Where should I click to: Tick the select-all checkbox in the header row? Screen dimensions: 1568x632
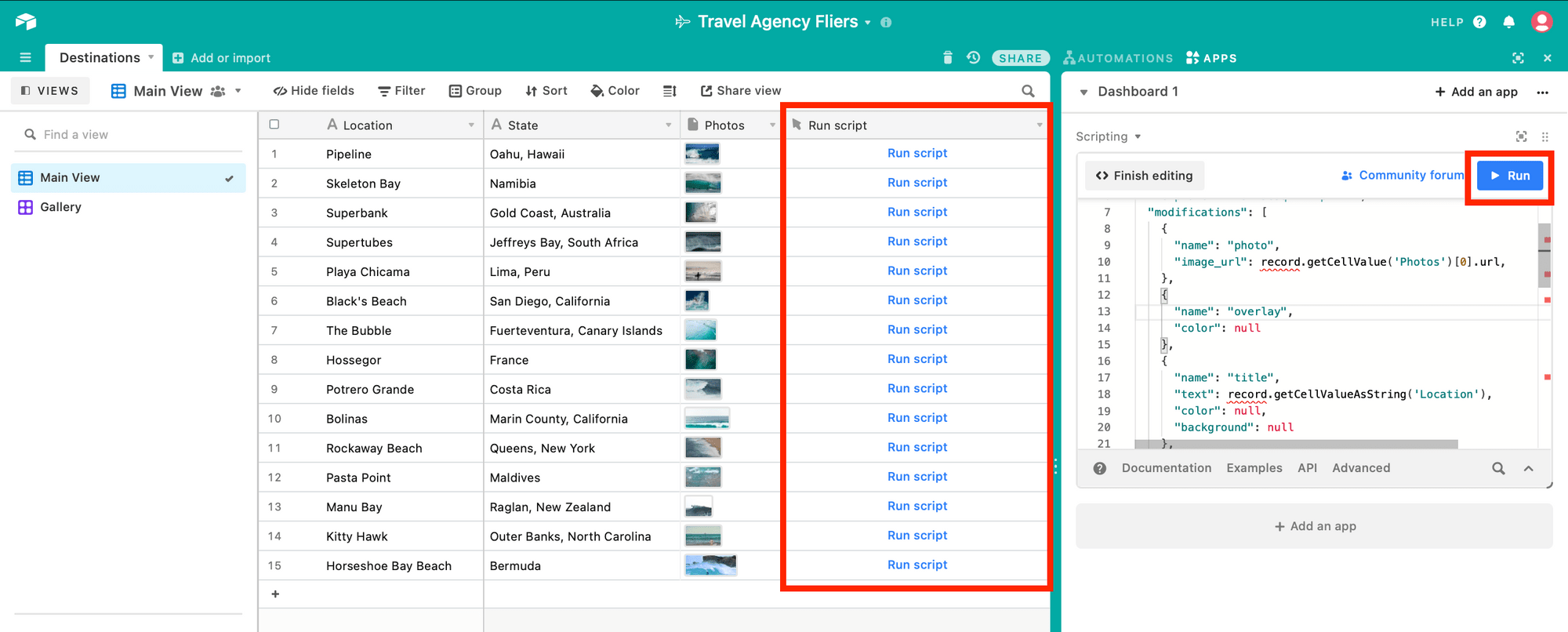[x=274, y=125]
